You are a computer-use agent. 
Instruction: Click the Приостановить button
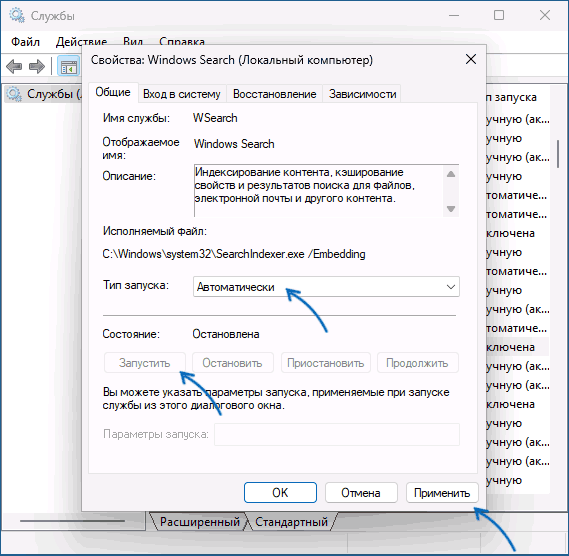tap(326, 363)
